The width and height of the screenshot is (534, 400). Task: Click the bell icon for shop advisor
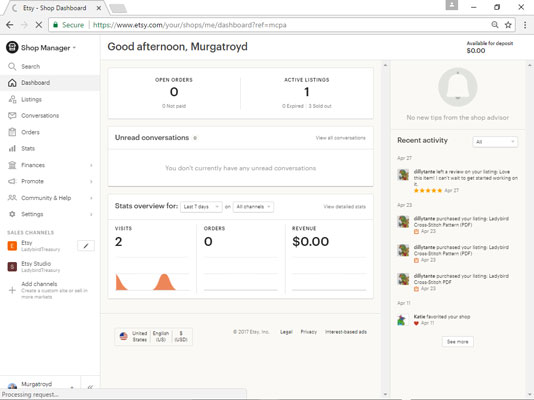(458, 87)
